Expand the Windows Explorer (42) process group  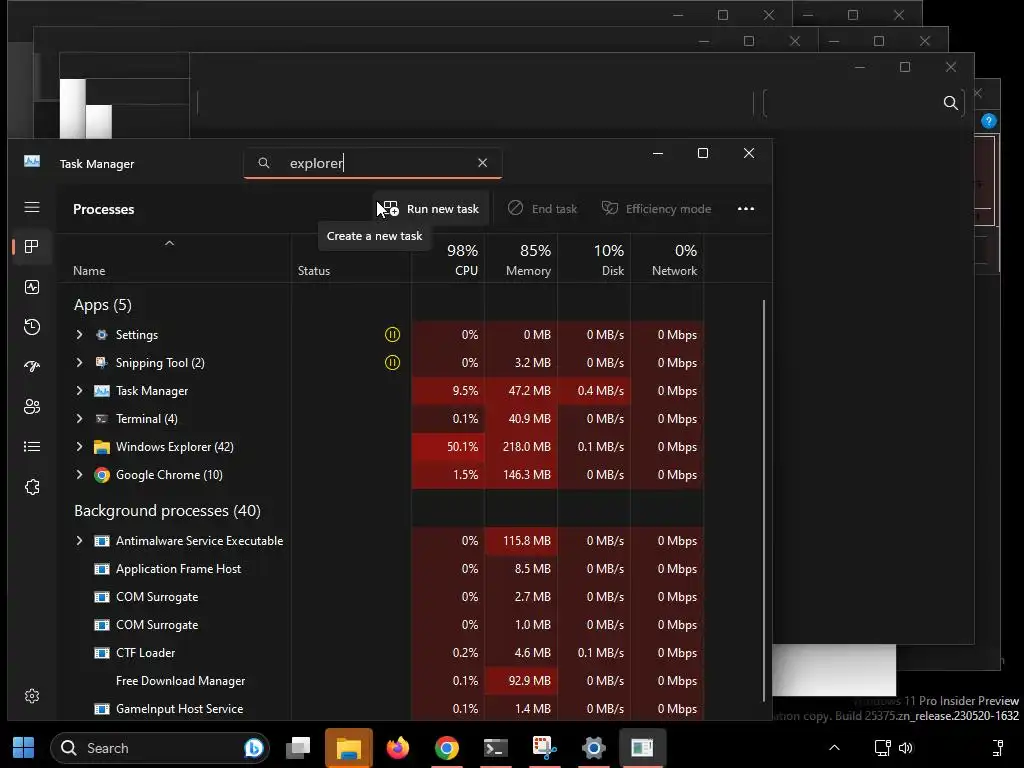coord(79,447)
